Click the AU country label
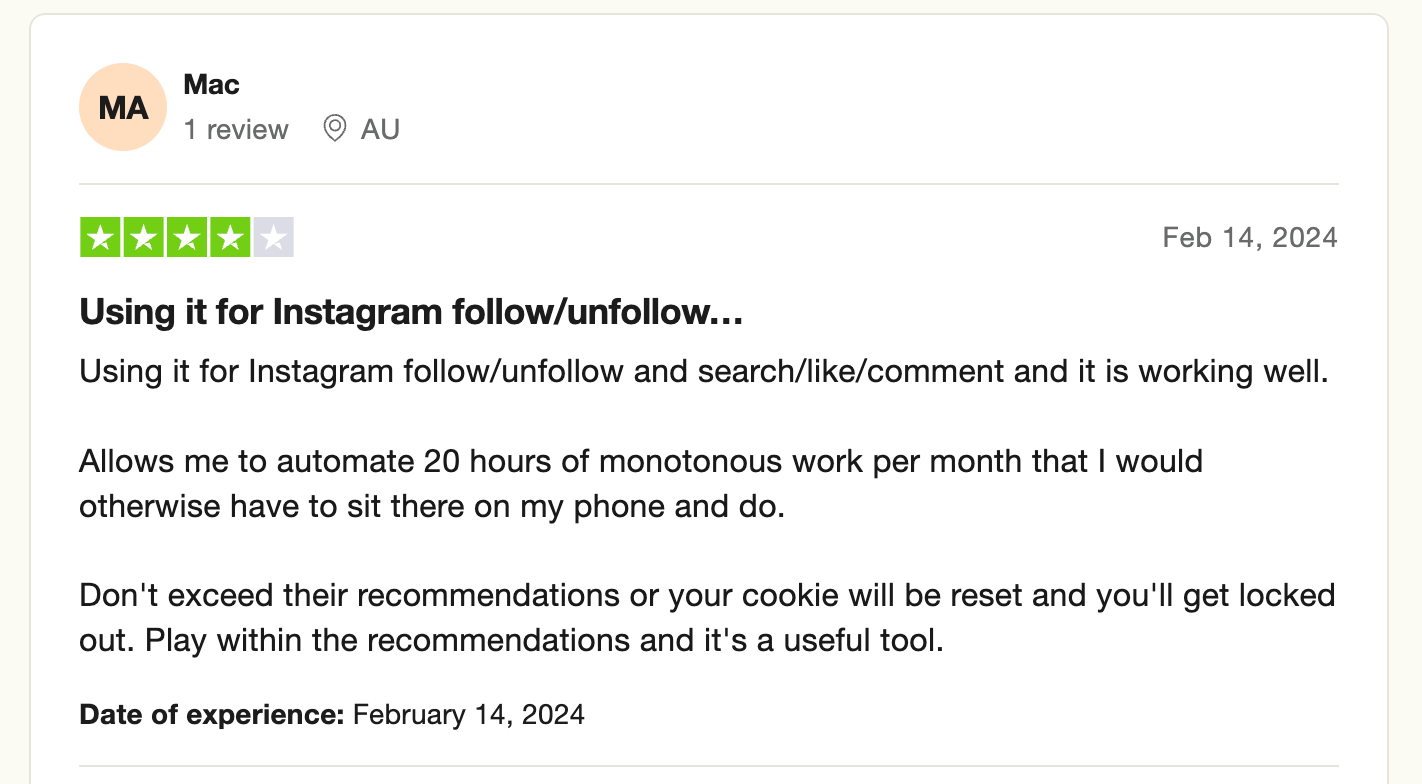 380,129
